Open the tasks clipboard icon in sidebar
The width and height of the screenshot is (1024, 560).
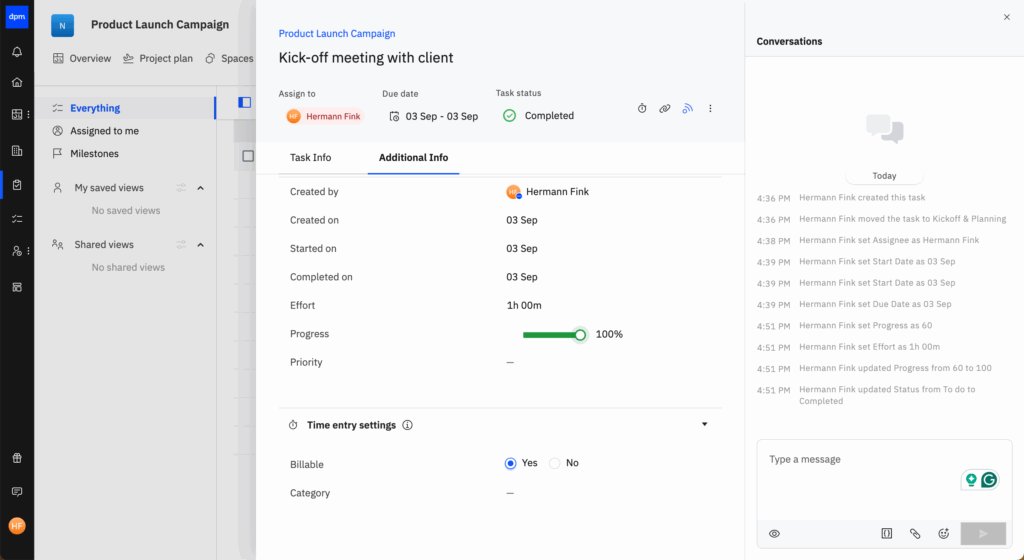point(17,185)
